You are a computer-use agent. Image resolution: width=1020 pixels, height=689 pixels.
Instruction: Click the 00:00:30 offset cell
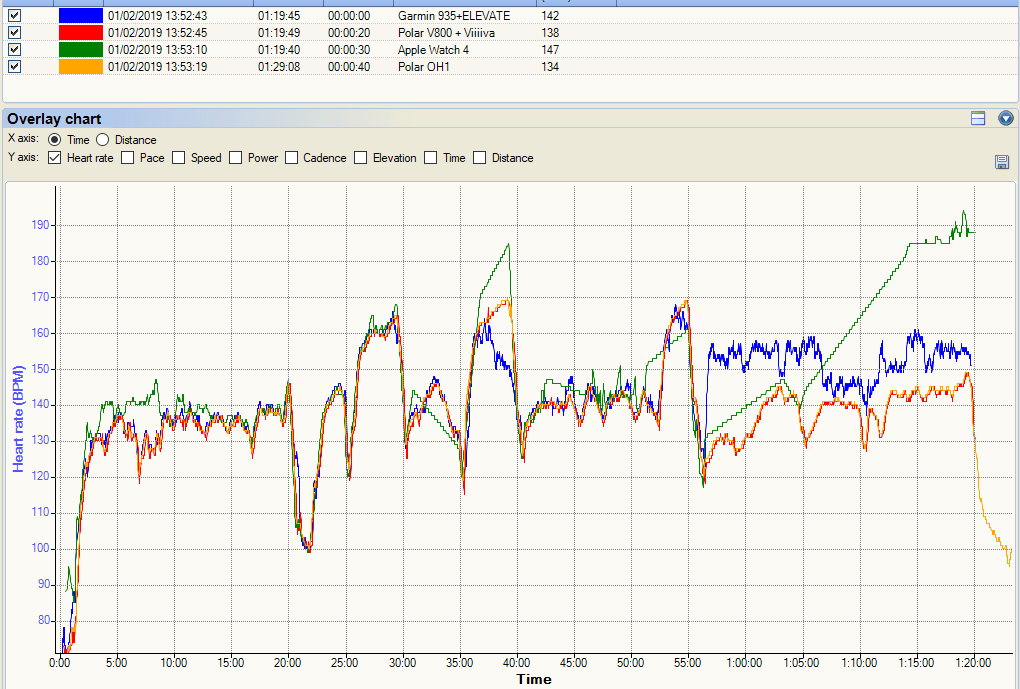coord(349,49)
